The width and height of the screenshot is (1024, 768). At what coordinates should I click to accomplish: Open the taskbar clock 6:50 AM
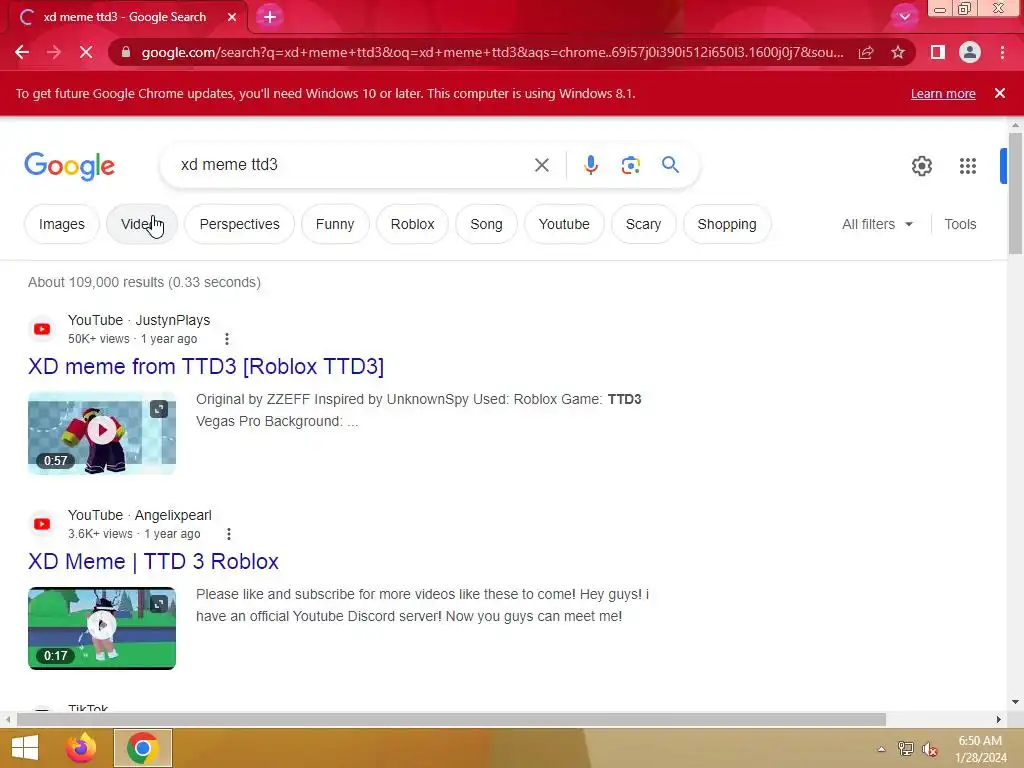click(x=980, y=749)
